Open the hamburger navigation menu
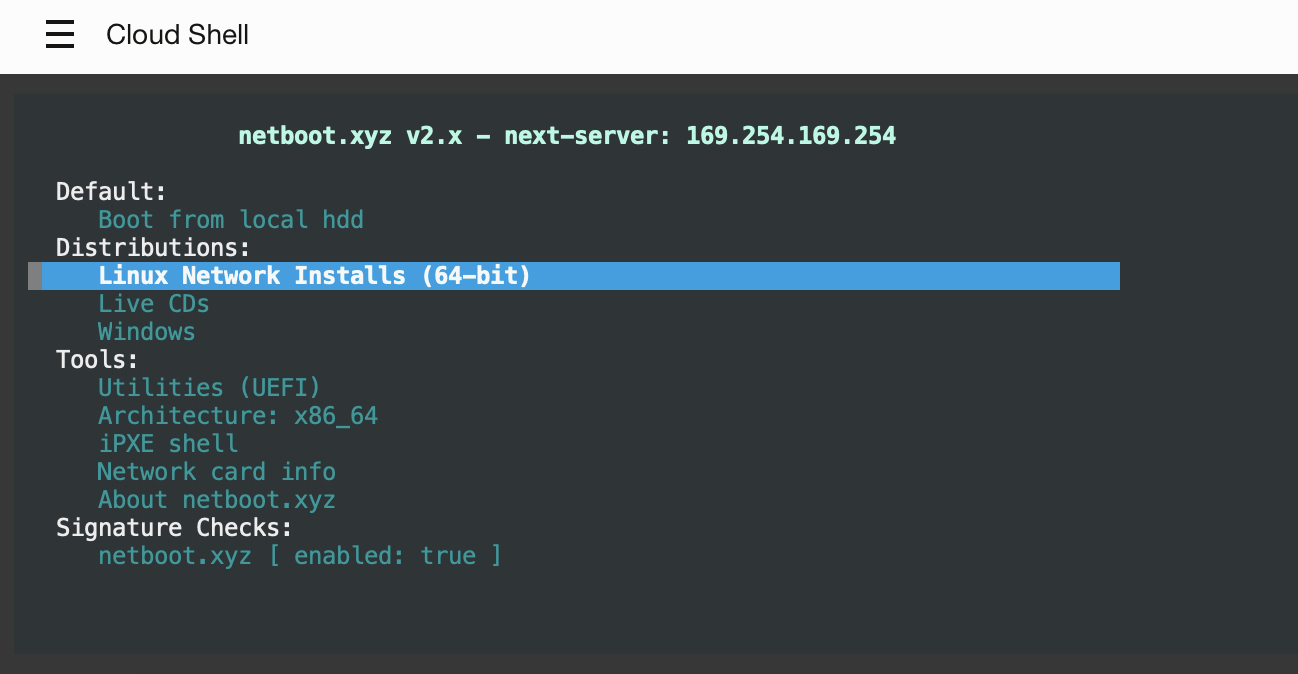The height and width of the screenshot is (674, 1298). 60,35
